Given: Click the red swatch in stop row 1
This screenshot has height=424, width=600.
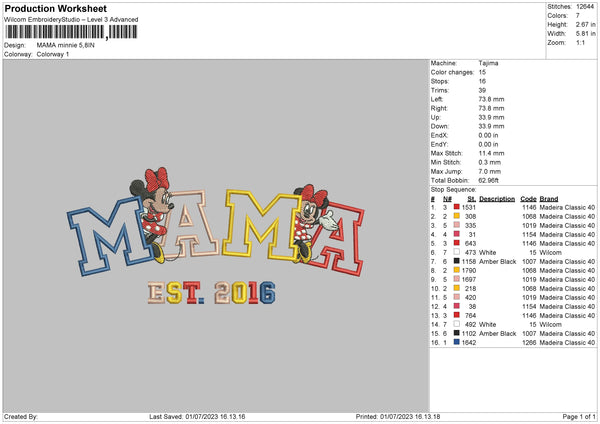Looking at the screenshot, I should tap(457, 207).
